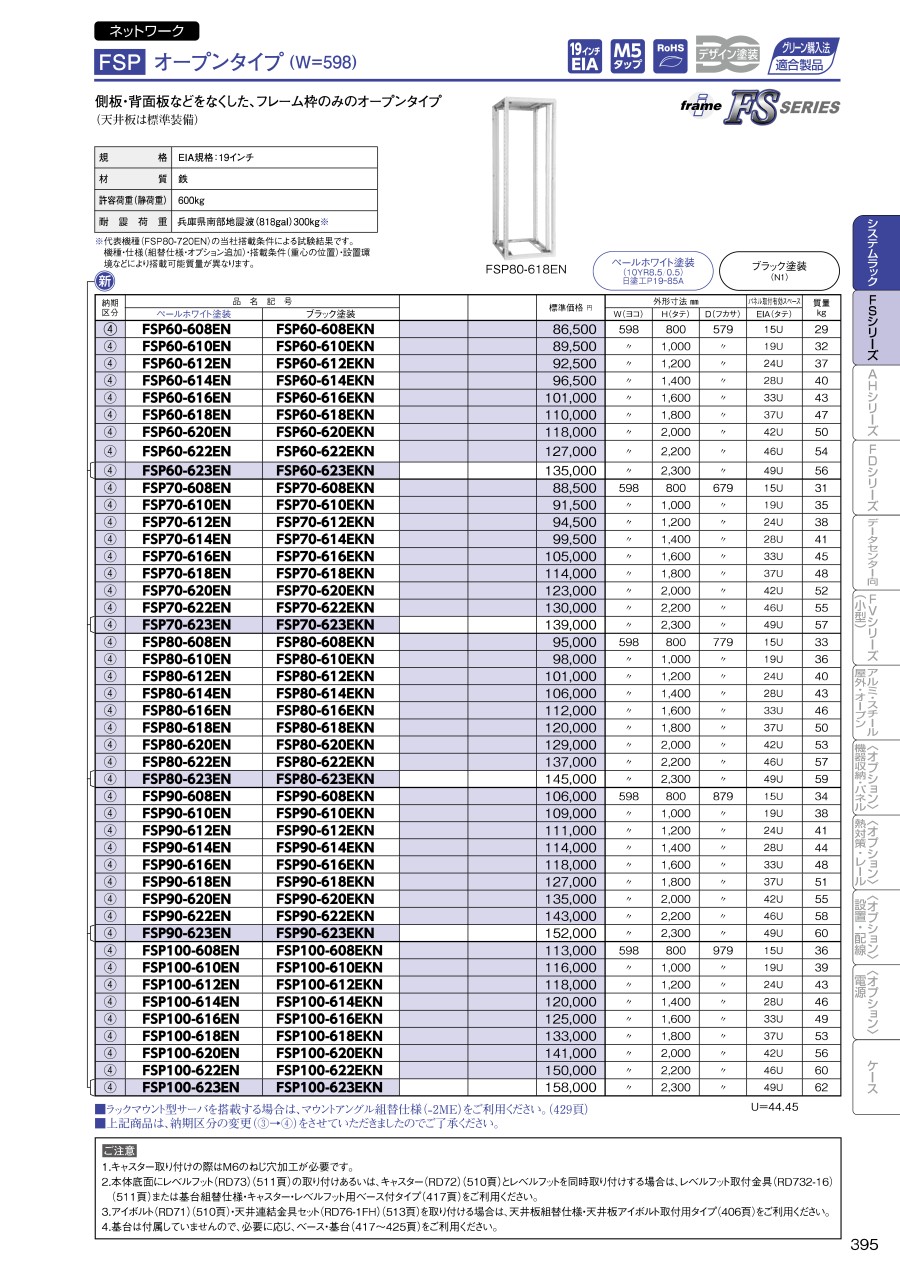Click the FSP70-610EN model number
900x1272 pixels.
click(186, 505)
